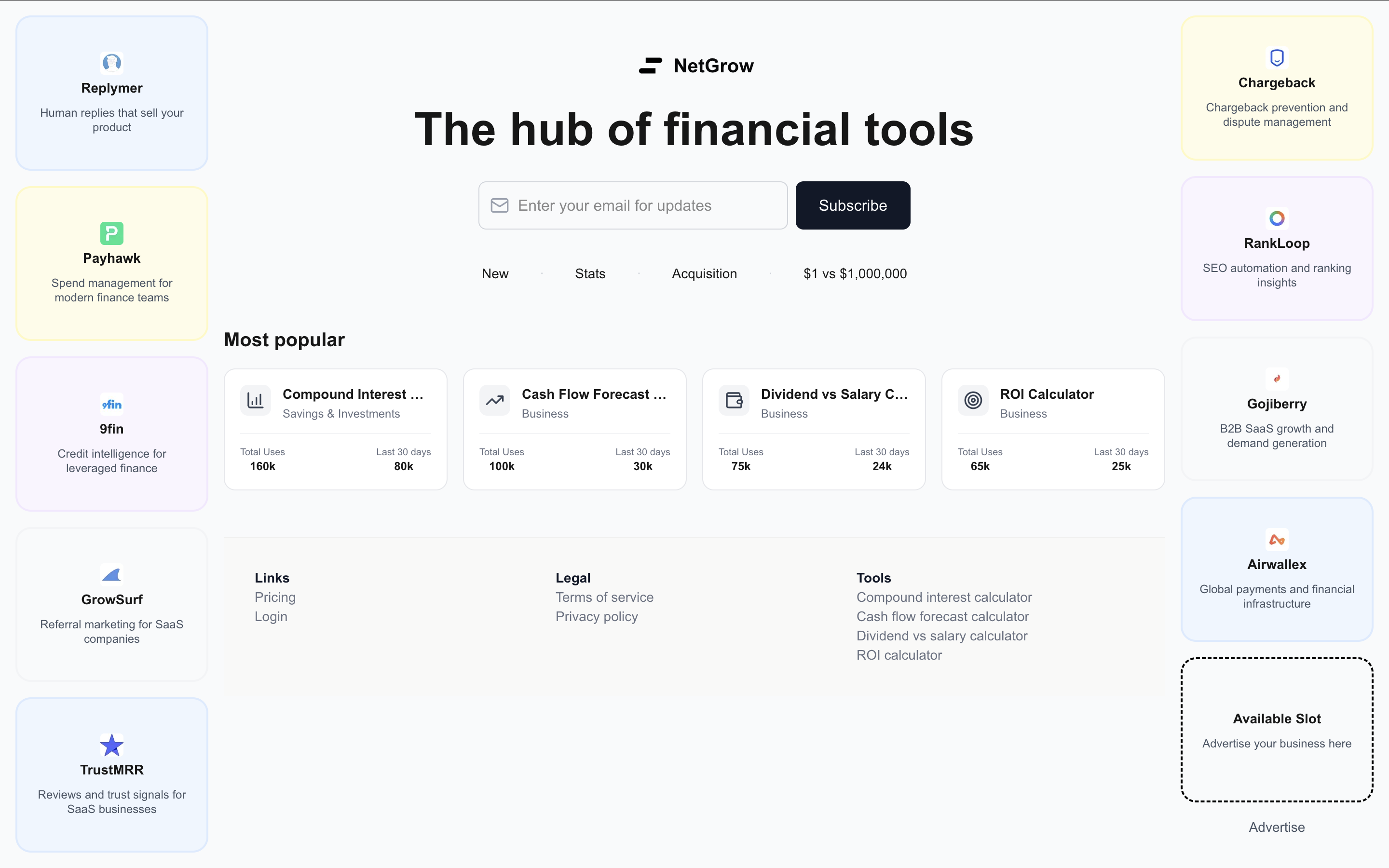Click the target icon on ROI Calculator card
1389x868 pixels.
coord(972,400)
